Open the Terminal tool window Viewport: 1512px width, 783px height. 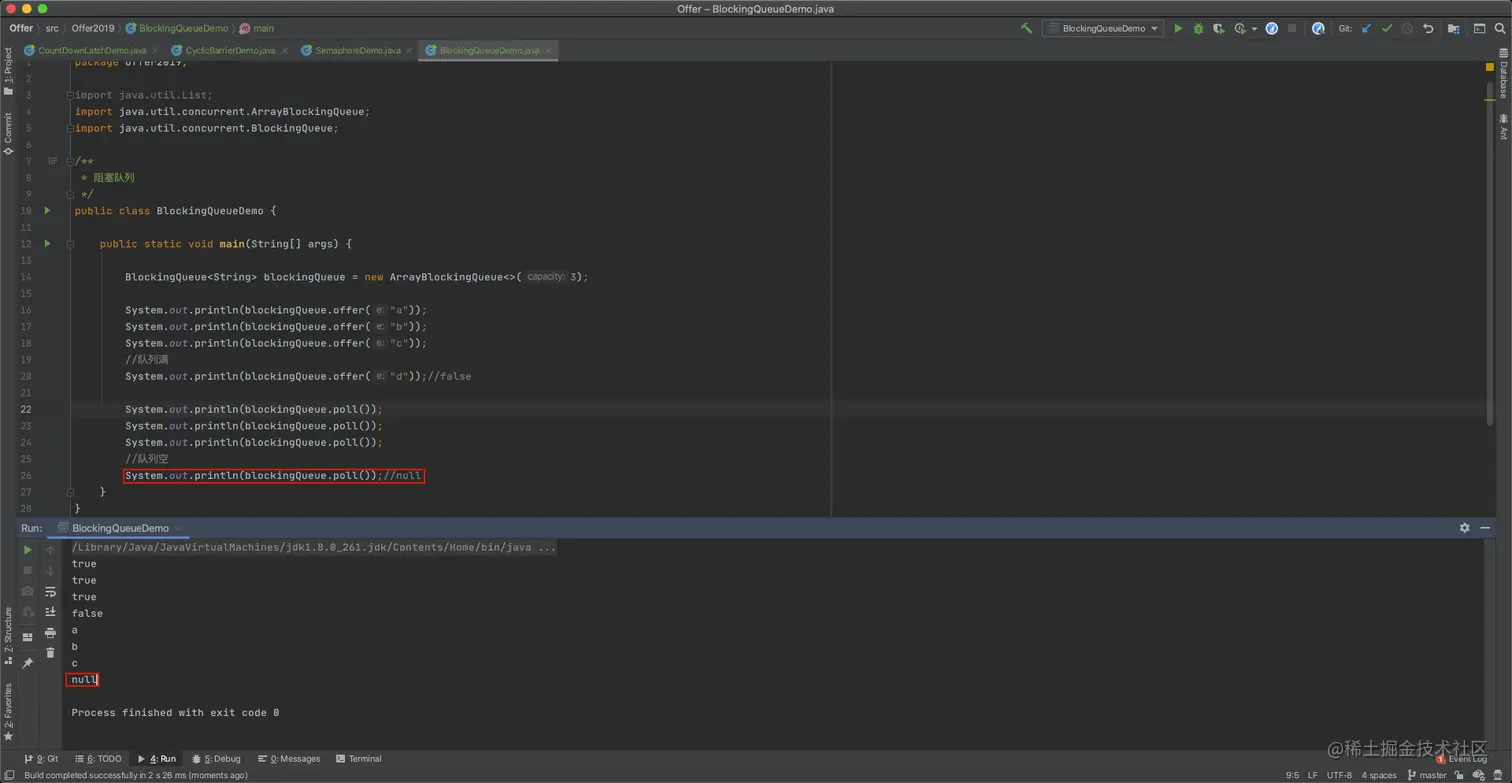coord(359,759)
